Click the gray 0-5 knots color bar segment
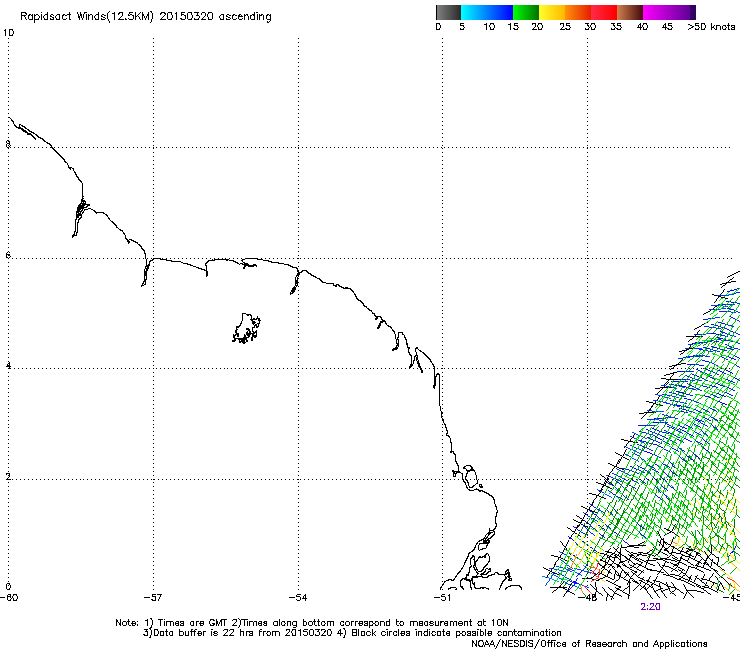740x650 pixels. point(448,12)
